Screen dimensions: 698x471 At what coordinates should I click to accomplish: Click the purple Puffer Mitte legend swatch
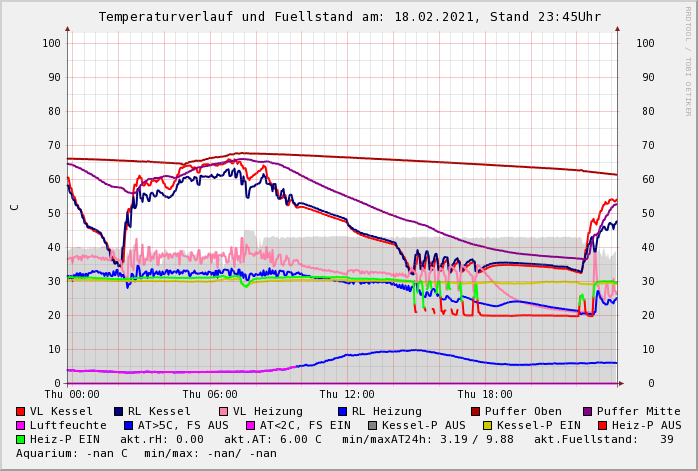point(588,411)
